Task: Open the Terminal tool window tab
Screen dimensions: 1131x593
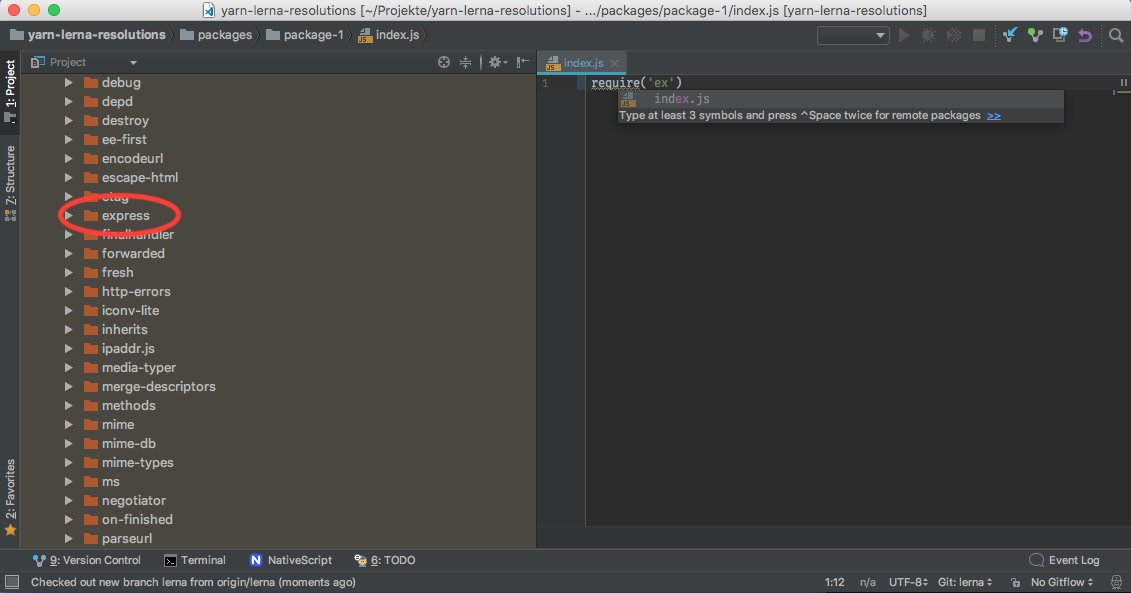Action: pyautogui.click(x=195, y=560)
